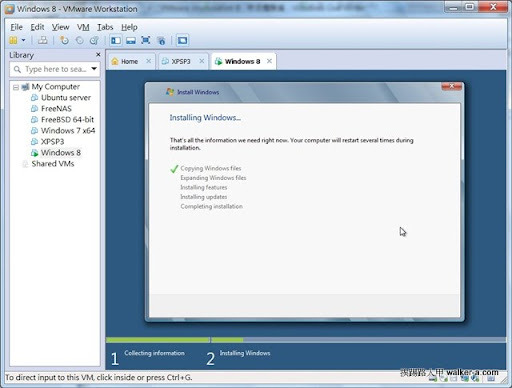Open the VM menu

[x=83, y=27]
